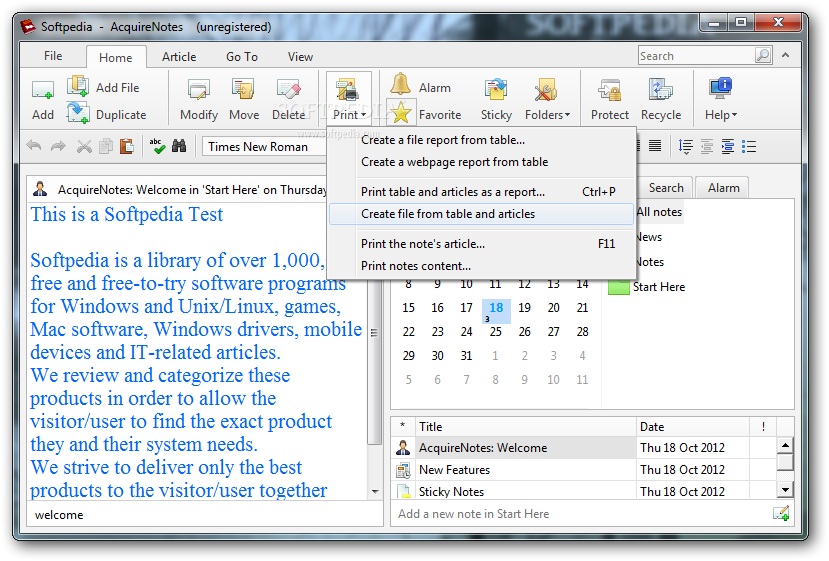Open the line spacing icon

685,146
